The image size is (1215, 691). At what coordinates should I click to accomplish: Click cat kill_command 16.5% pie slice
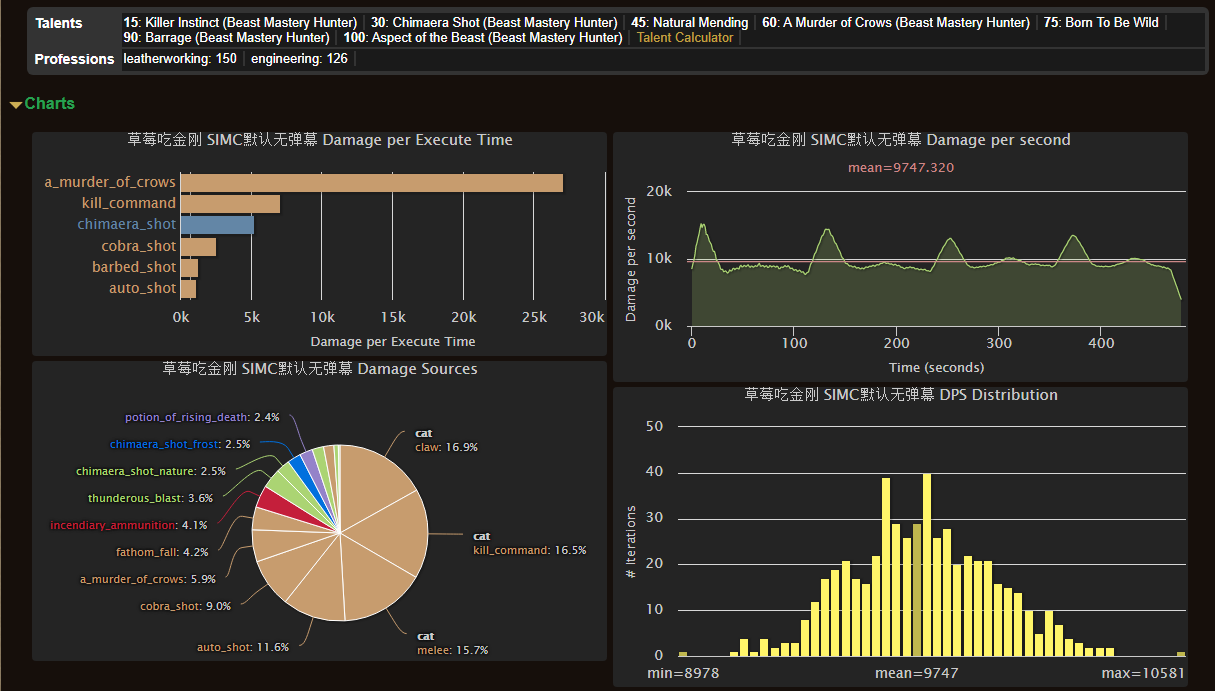click(x=385, y=540)
